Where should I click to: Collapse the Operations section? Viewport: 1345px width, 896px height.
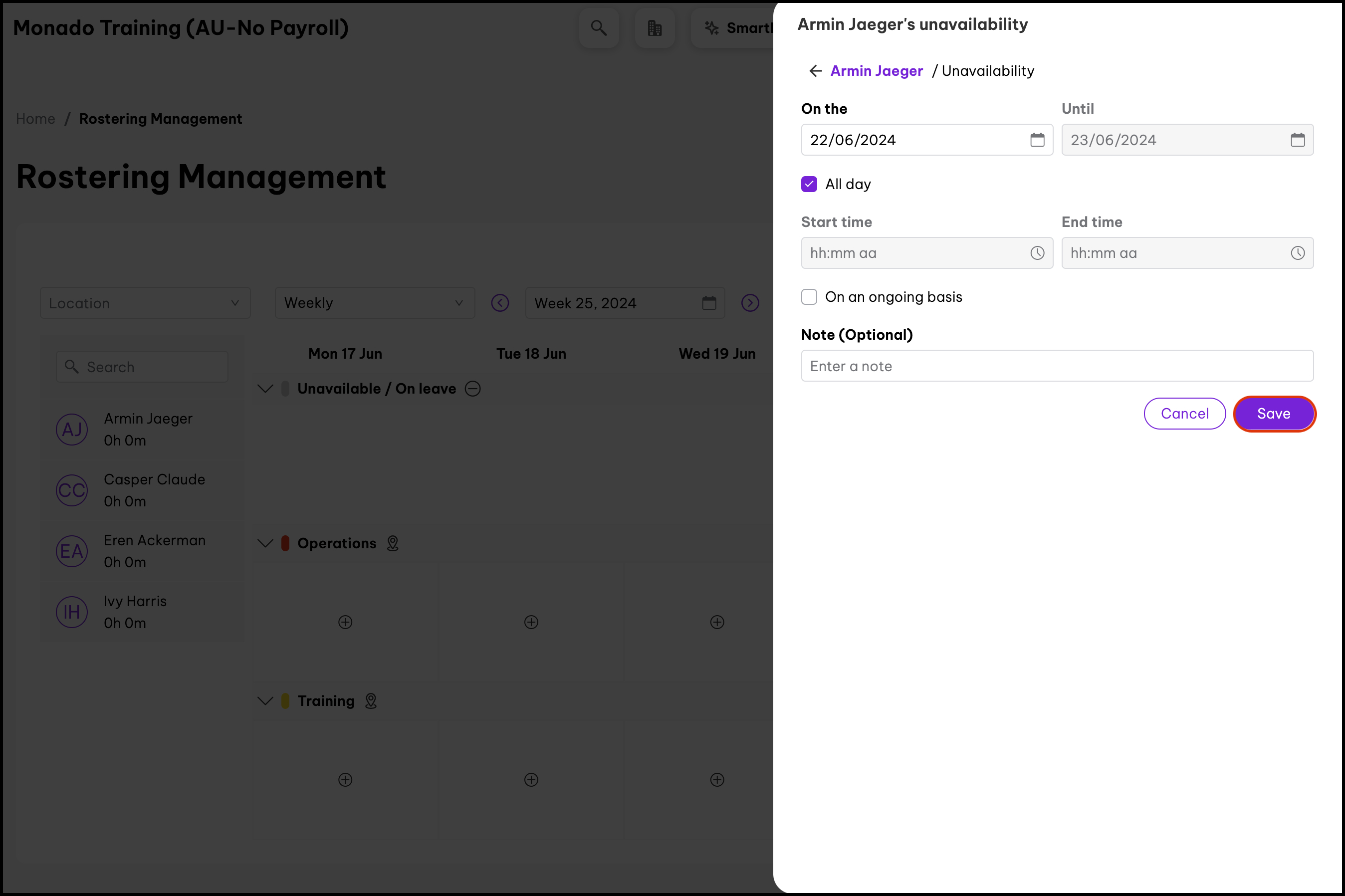pos(265,543)
